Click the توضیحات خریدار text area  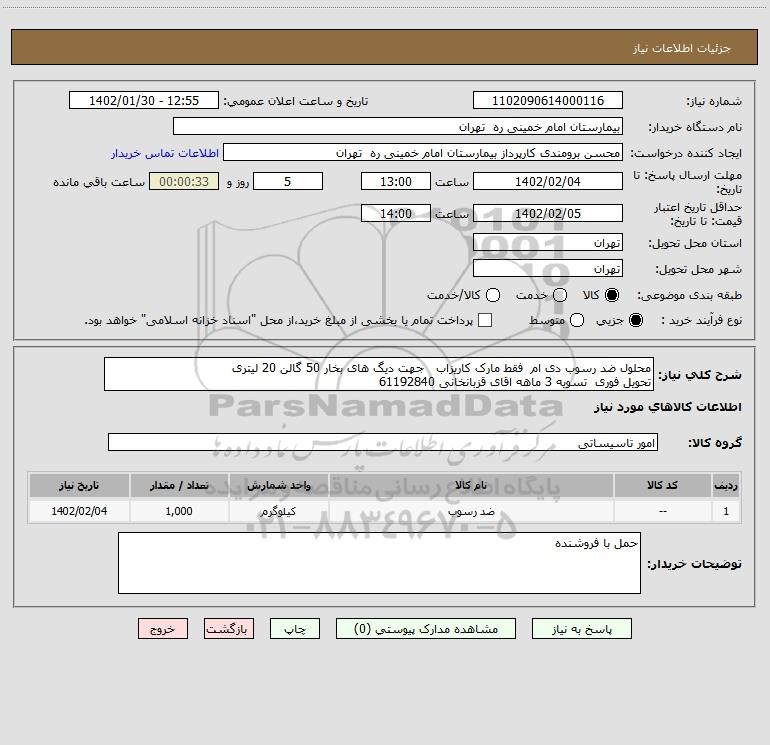(x=379, y=563)
